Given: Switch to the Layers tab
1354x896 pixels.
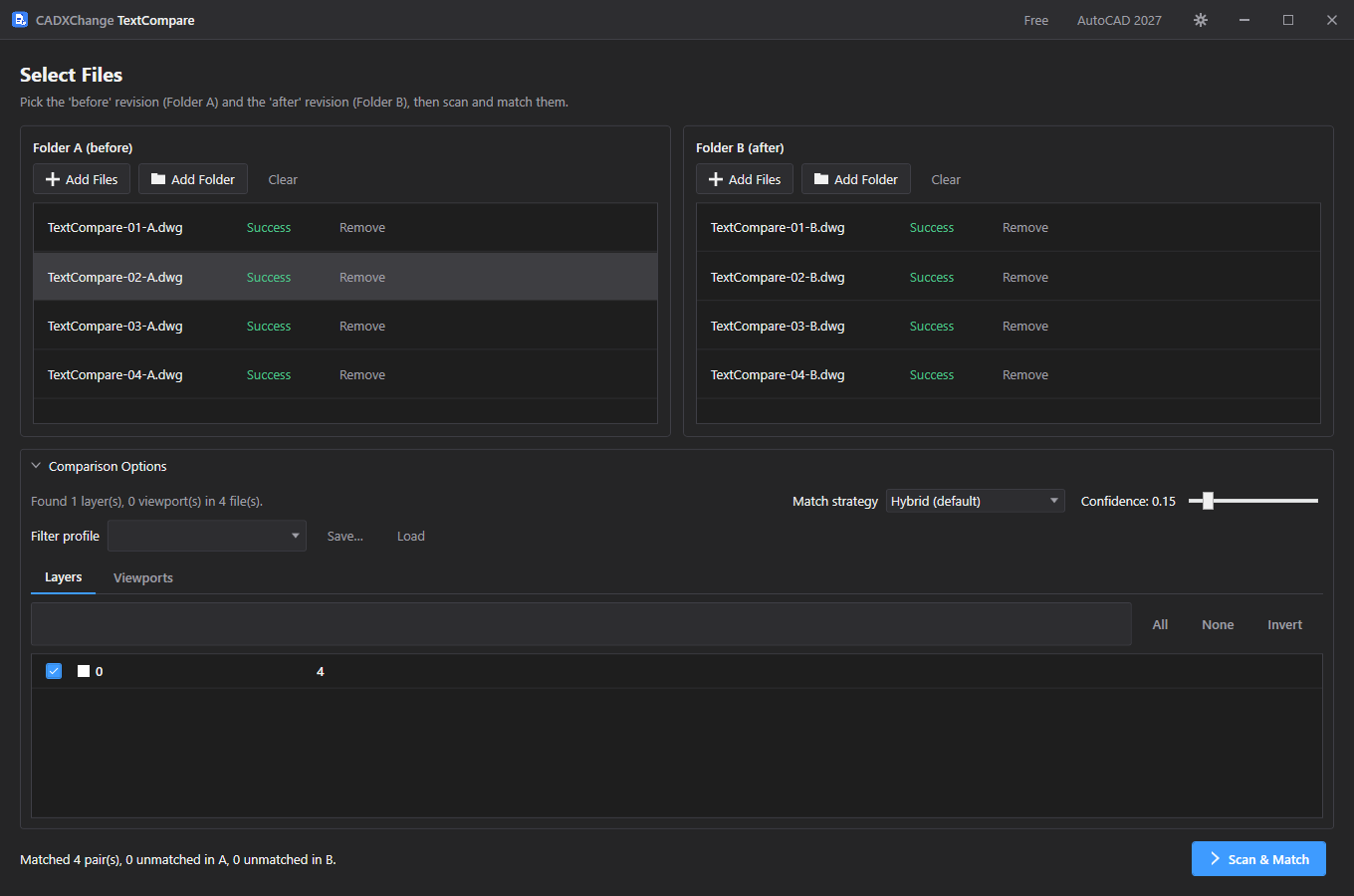Looking at the screenshot, I should click(64, 577).
